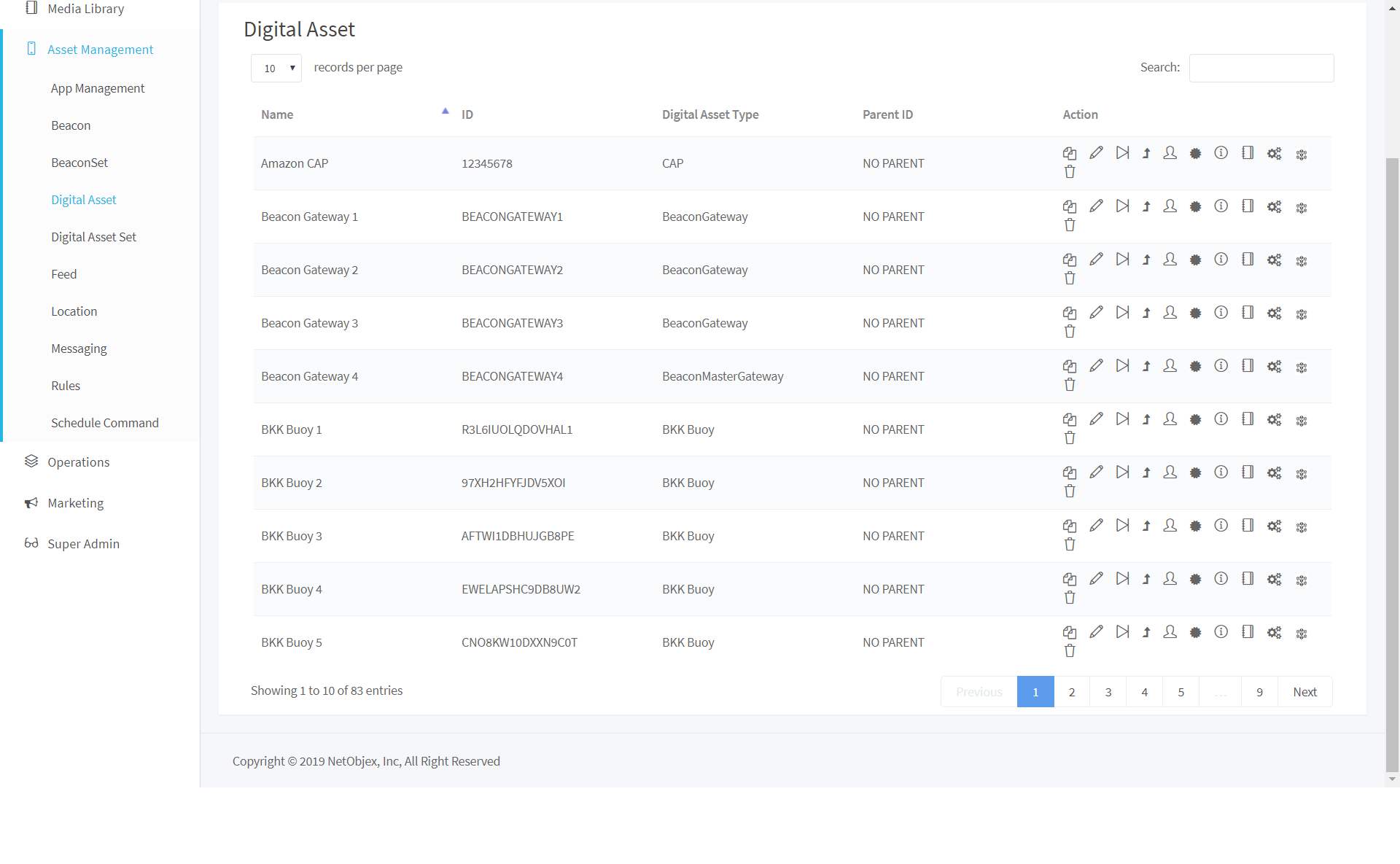Click the Next pagination button
Image resolution: width=1400 pixels, height=864 pixels.
click(x=1304, y=692)
